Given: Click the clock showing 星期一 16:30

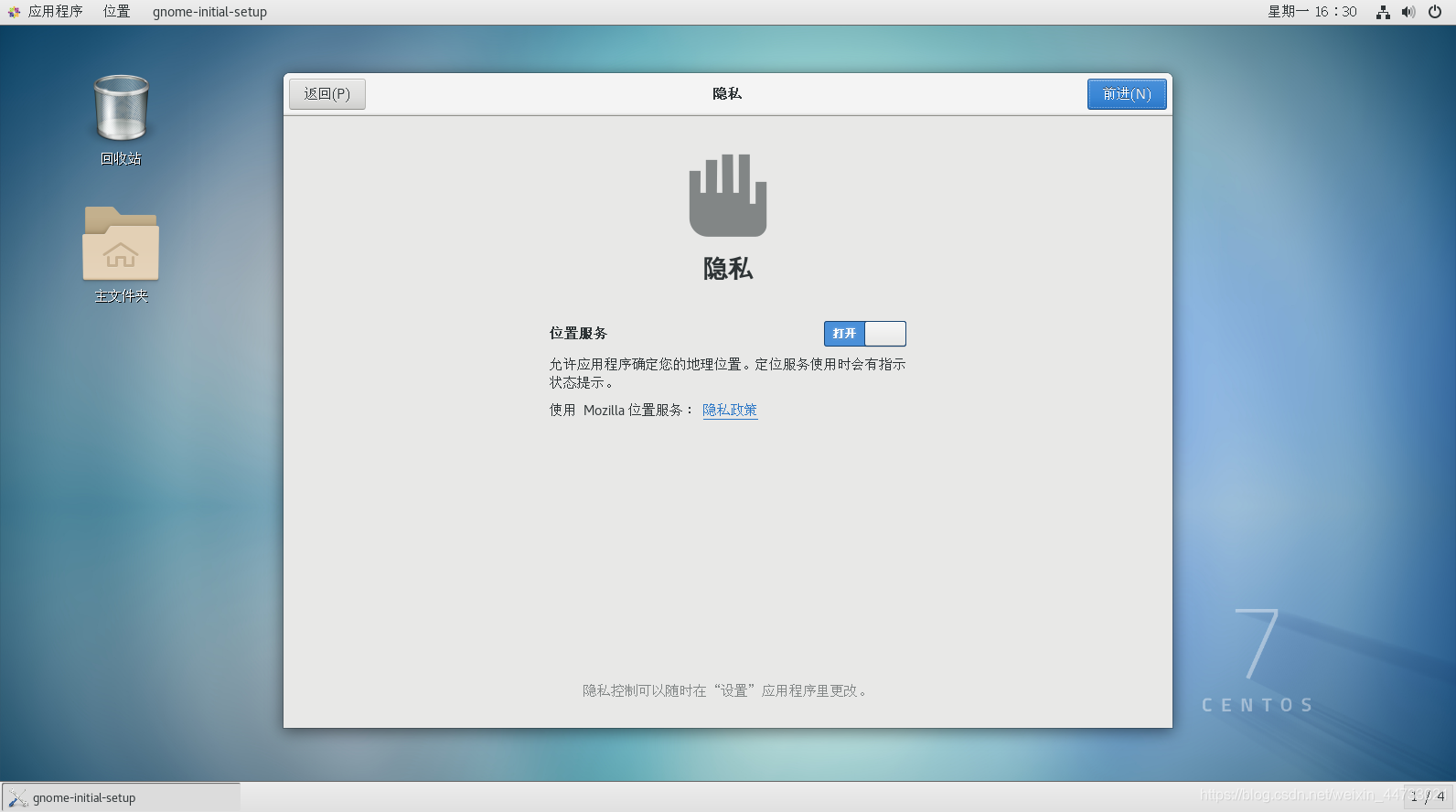Looking at the screenshot, I should point(1312,12).
